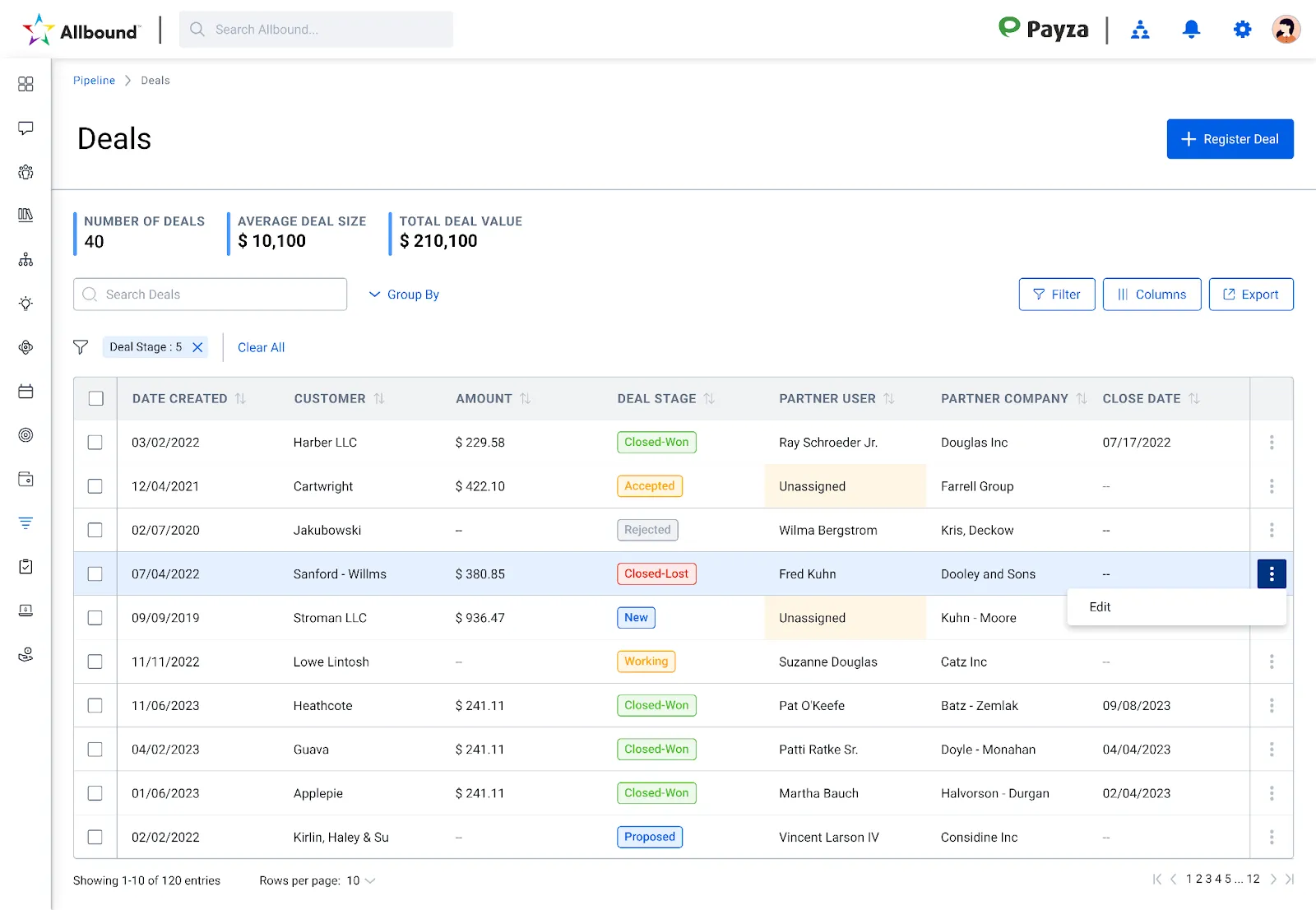Remove the Deal Stage : 5 filter chip
The width and height of the screenshot is (1316, 910).
(x=197, y=347)
